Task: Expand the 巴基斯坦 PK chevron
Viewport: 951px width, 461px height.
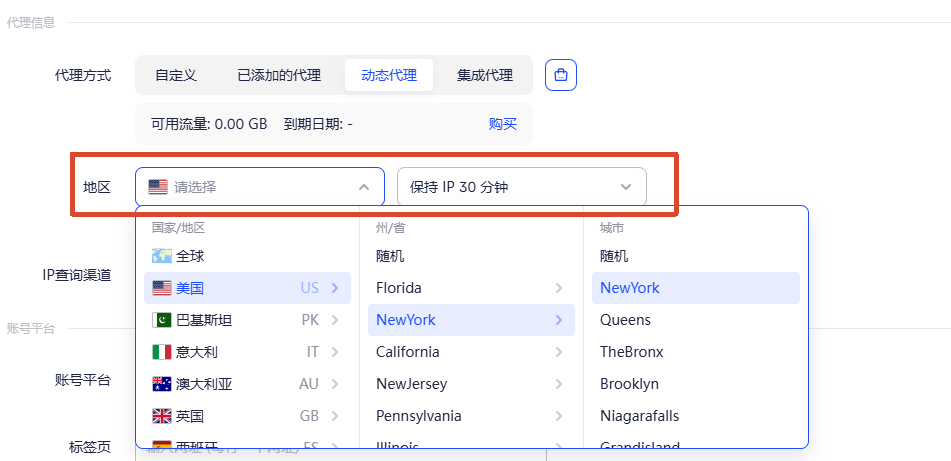Action: point(335,320)
